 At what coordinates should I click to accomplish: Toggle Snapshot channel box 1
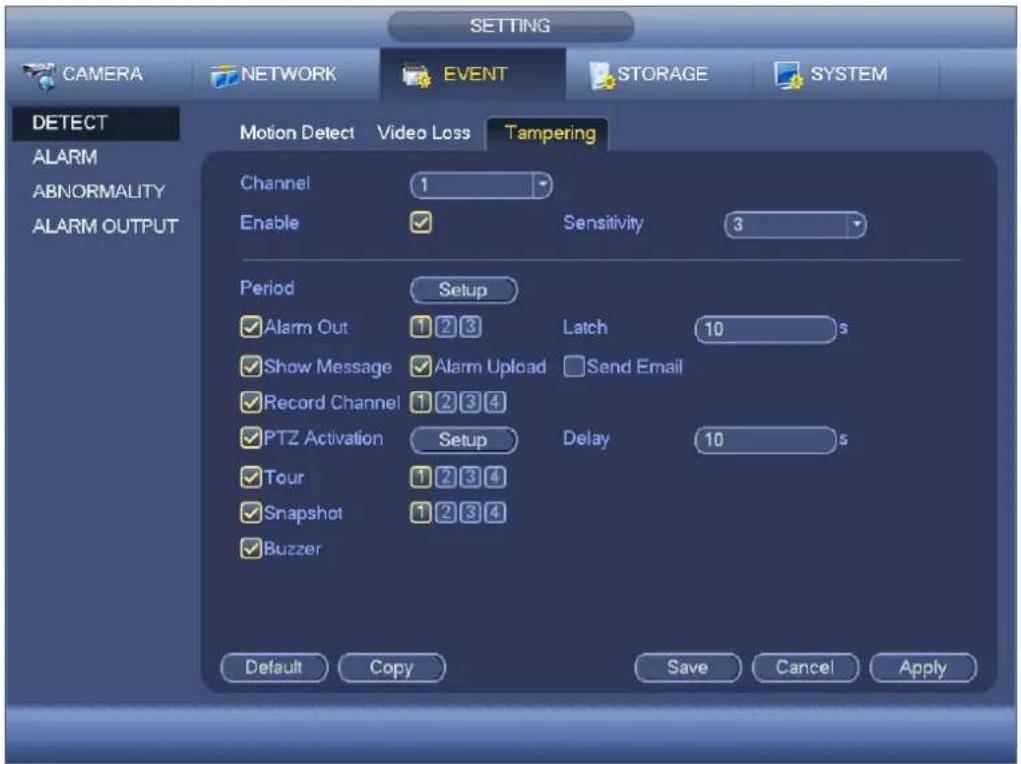tap(421, 513)
